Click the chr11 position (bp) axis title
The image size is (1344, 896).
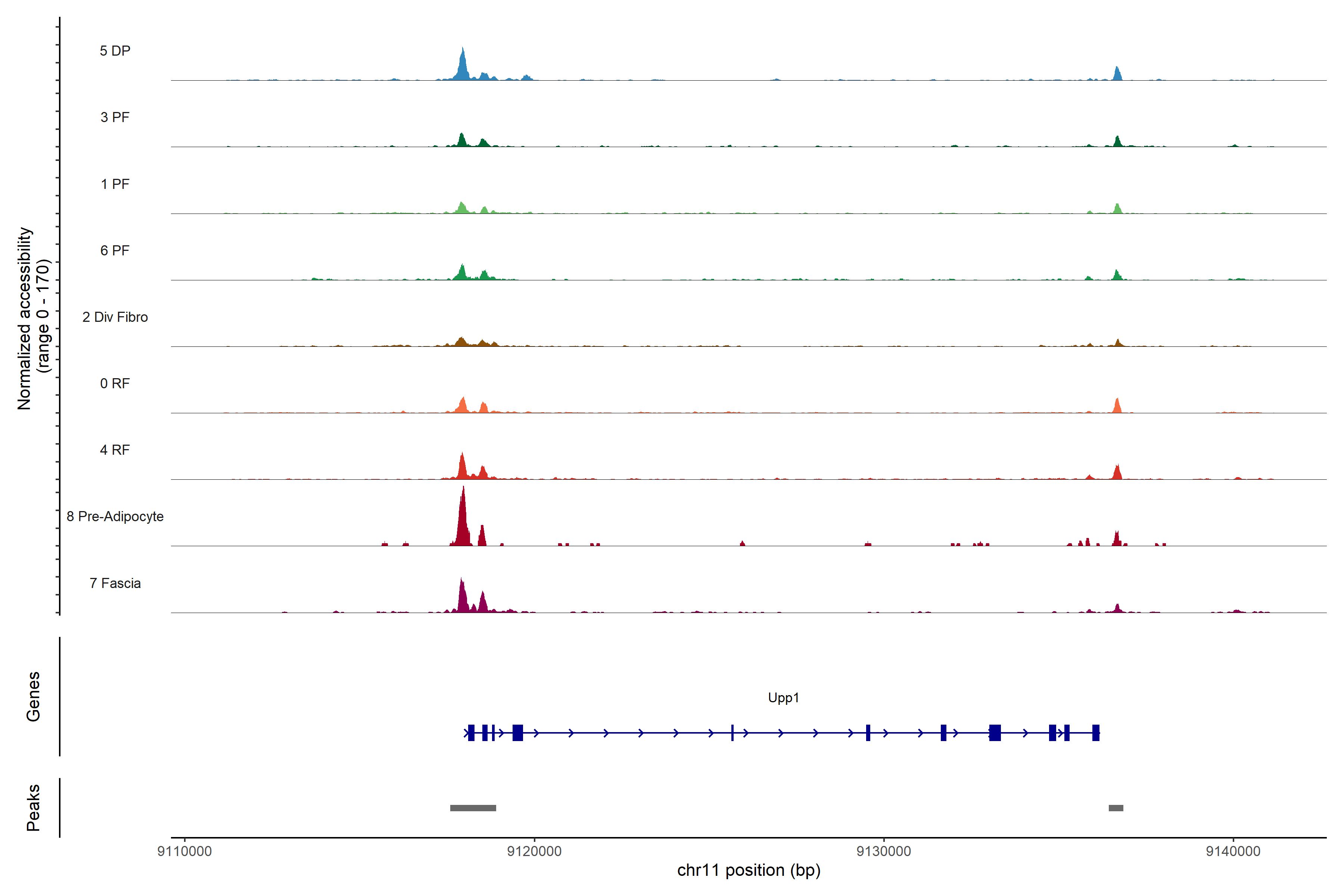(x=749, y=870)
